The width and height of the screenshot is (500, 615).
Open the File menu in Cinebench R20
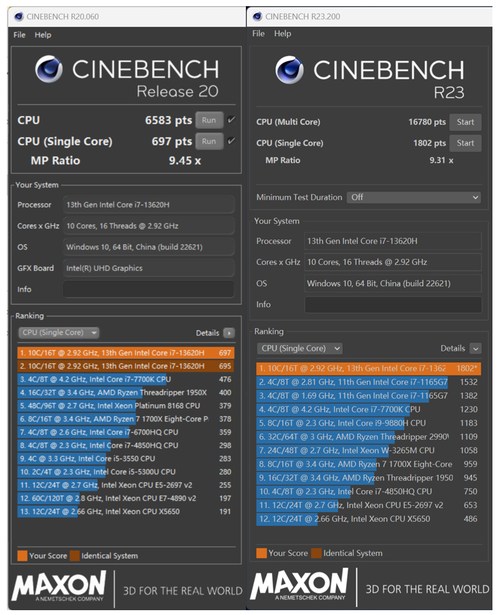click(19, 35)
